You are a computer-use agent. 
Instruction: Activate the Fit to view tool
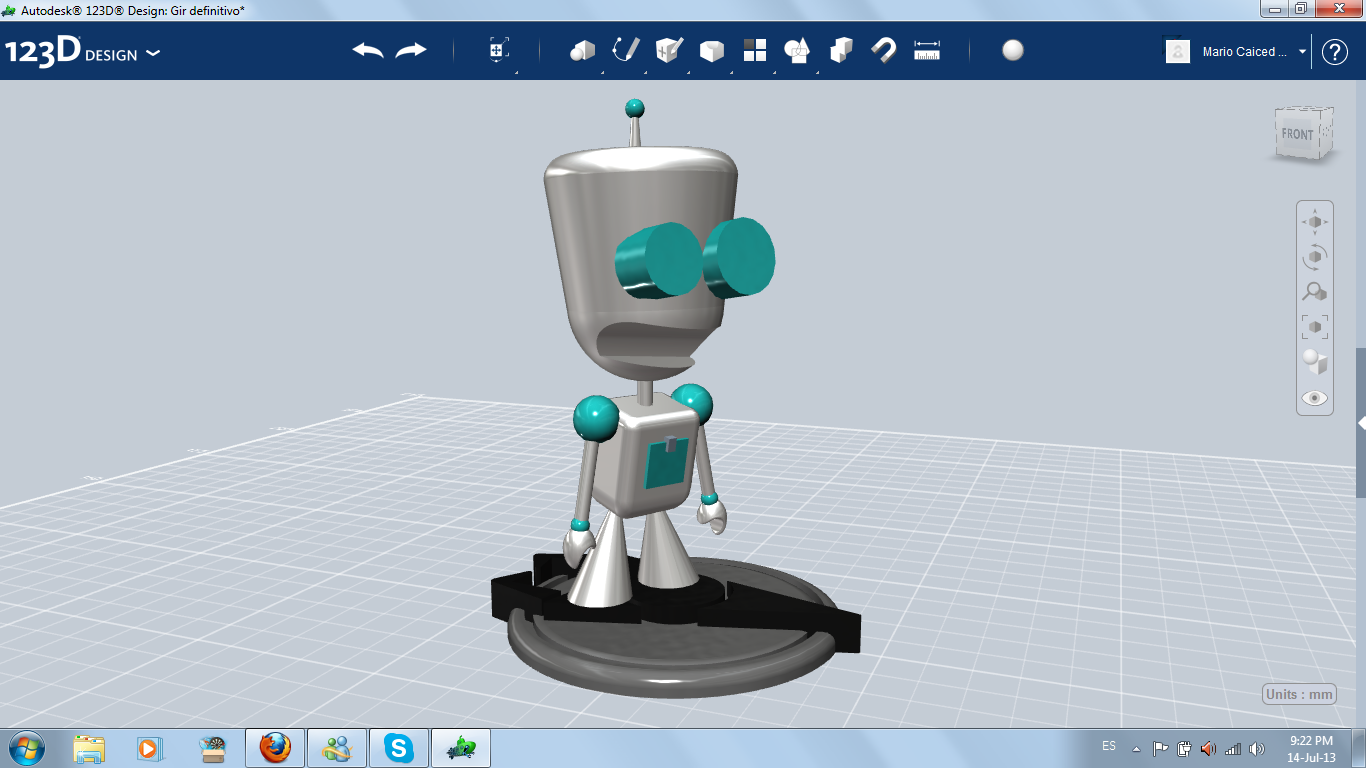tap(1315, 326)
